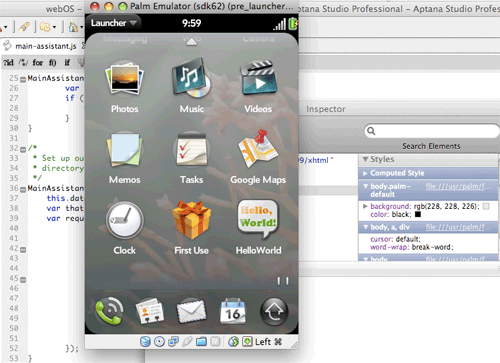Viewport: 500px width, 363px height.
Task: Click the globe mouse-integration icon in emulator status bar
Action: tap(233, 342)
